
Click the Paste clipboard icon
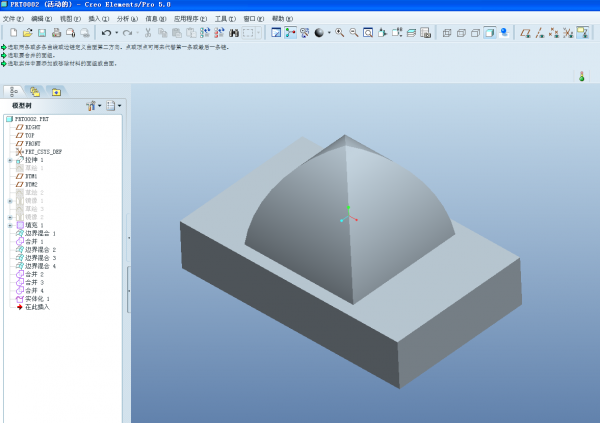[x=176, y=33]
